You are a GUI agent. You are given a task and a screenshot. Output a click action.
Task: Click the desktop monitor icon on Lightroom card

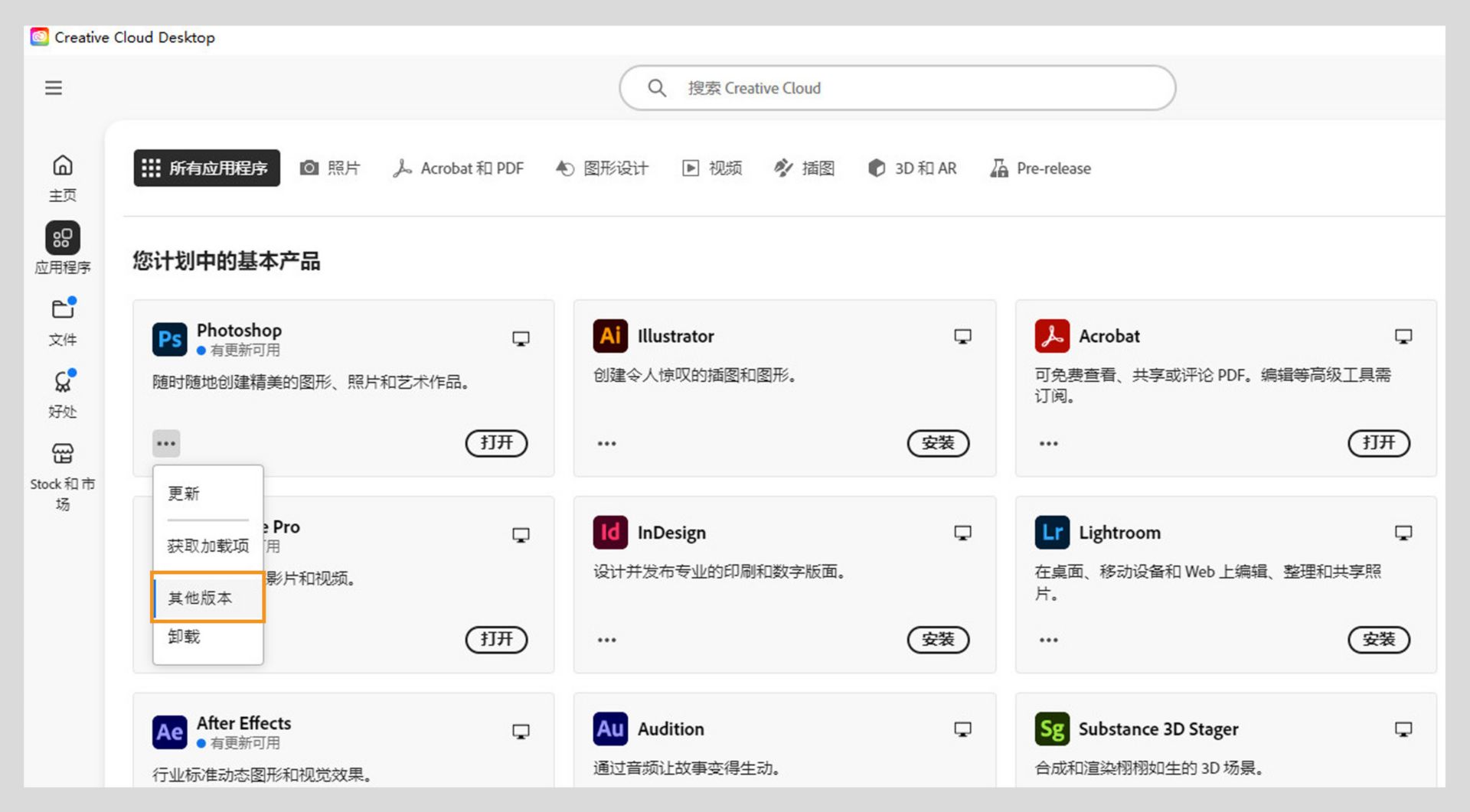(x=1403, y=533)
